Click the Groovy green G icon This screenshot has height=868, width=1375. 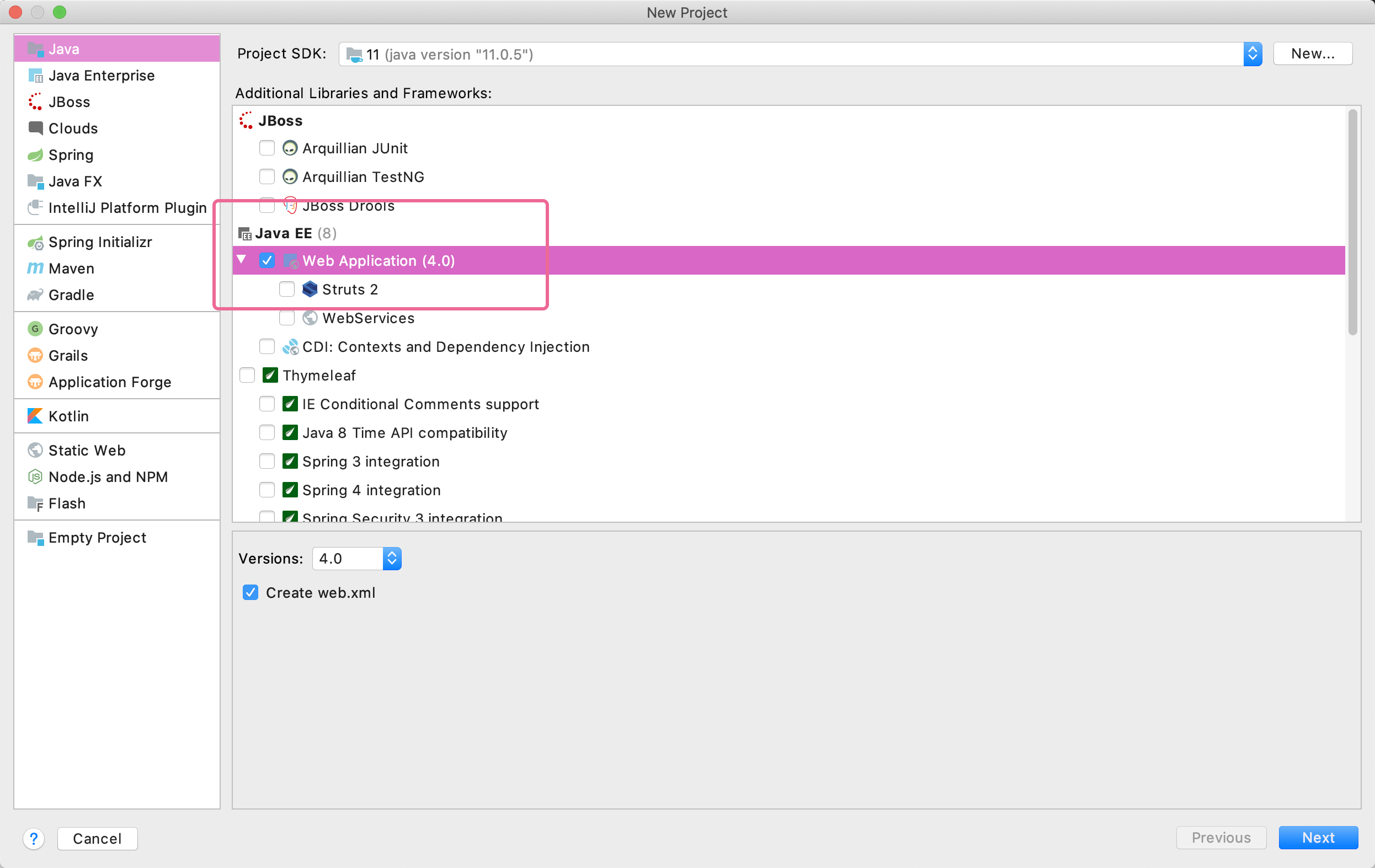click(x=35, y=329)
